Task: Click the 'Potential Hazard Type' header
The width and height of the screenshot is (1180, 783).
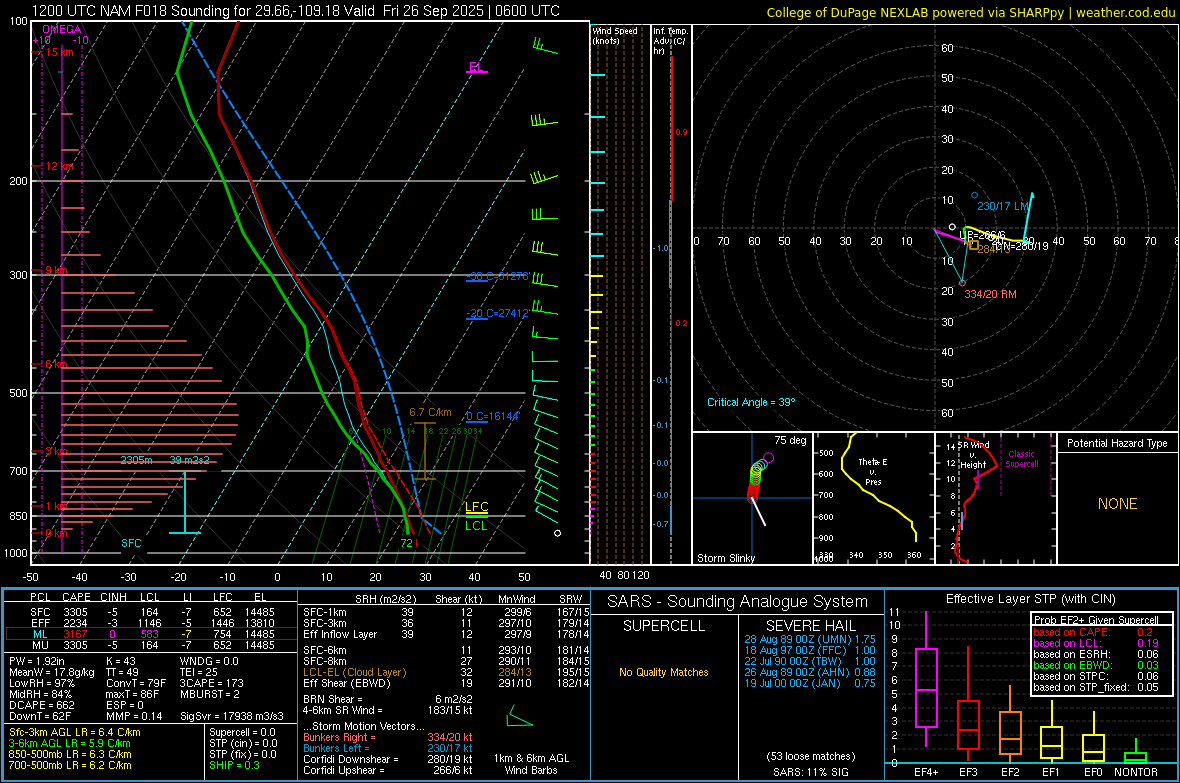Action: [1117, 443]
